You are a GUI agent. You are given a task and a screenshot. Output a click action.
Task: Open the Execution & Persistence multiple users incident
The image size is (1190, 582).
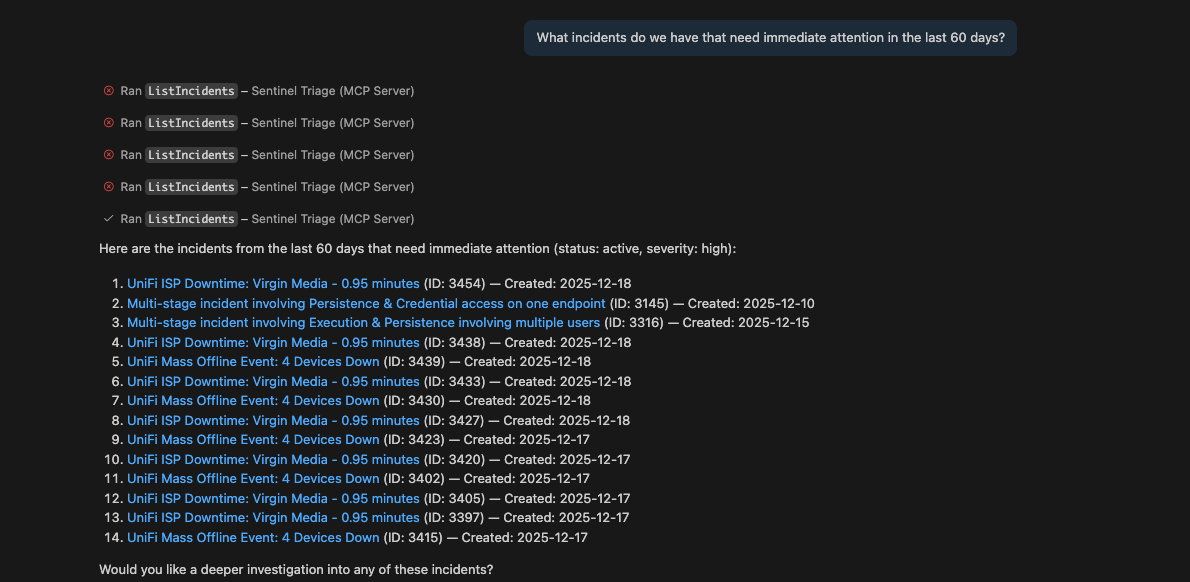click(x=363, y=323)
